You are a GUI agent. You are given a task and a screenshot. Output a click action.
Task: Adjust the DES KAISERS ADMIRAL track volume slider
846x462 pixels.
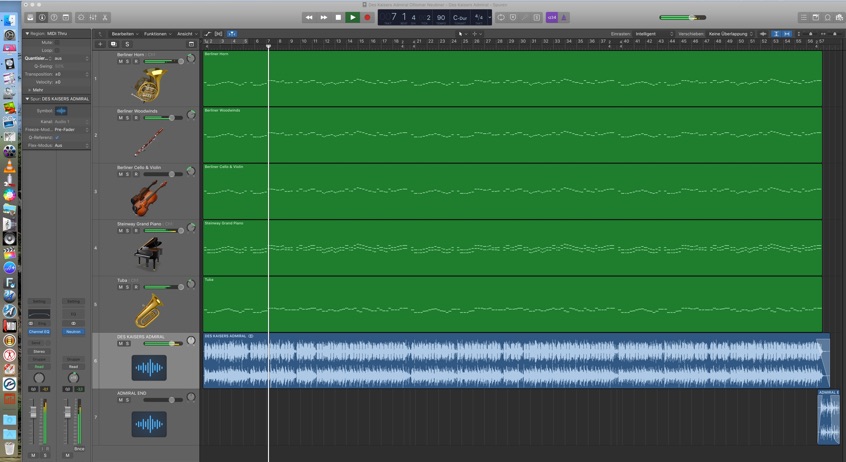coord(164,343)
